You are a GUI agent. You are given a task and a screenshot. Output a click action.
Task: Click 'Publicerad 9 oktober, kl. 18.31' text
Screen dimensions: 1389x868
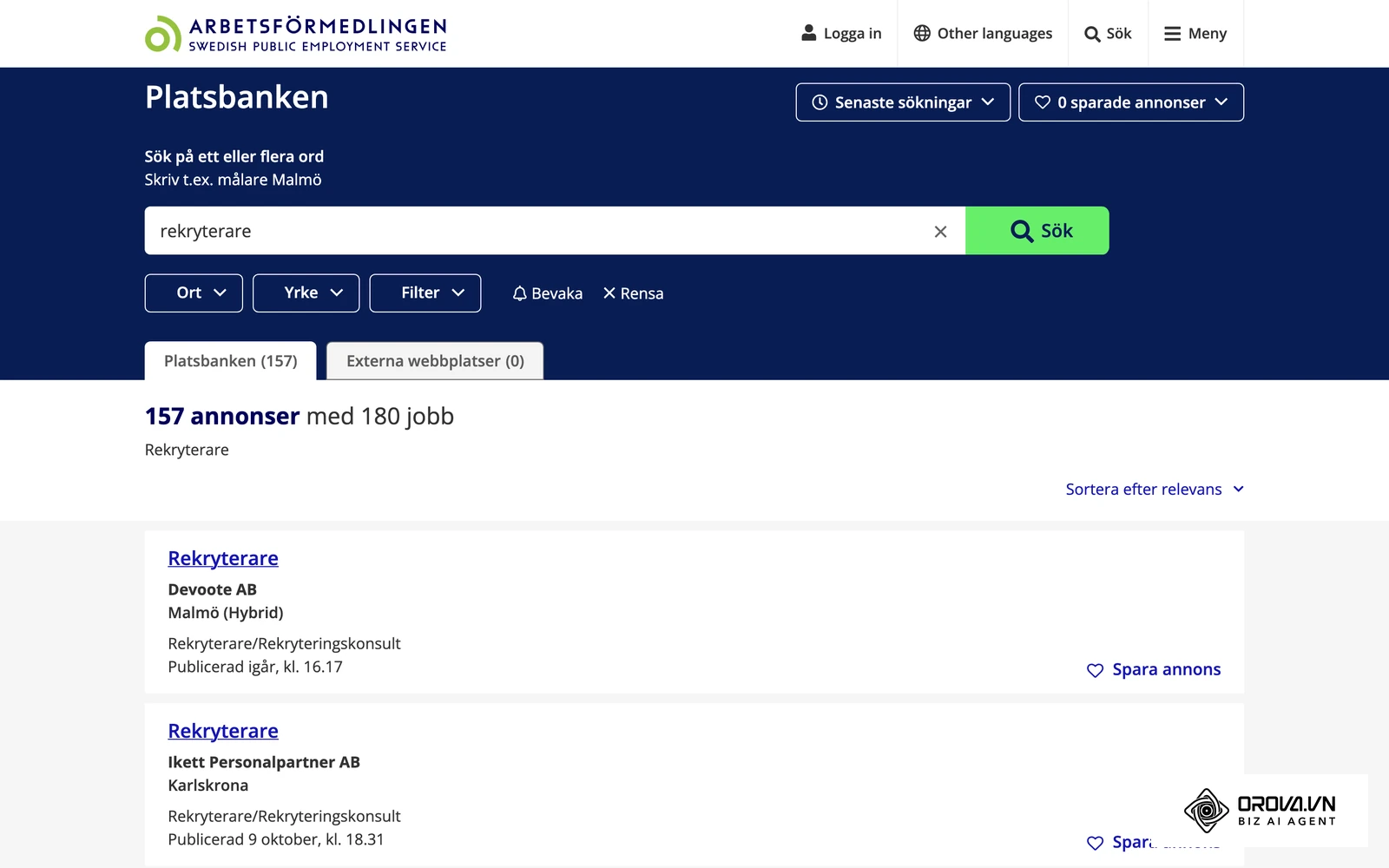tap(276, 839)
